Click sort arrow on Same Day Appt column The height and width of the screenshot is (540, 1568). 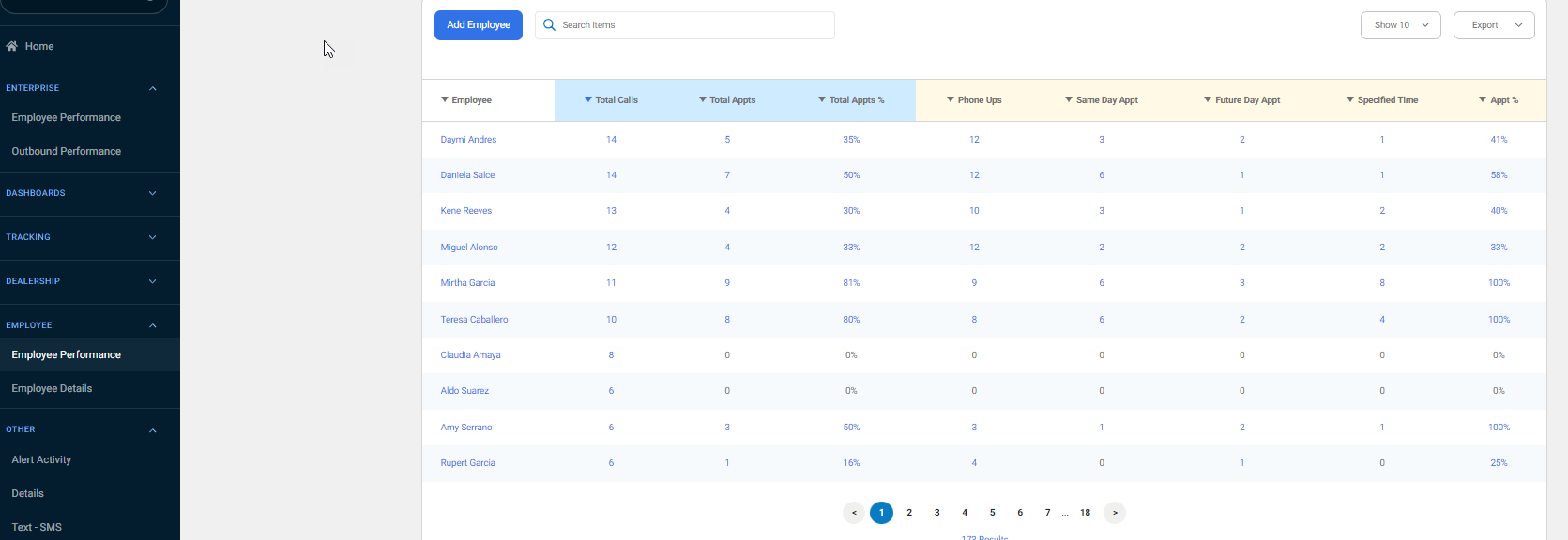coord(1069,99)
